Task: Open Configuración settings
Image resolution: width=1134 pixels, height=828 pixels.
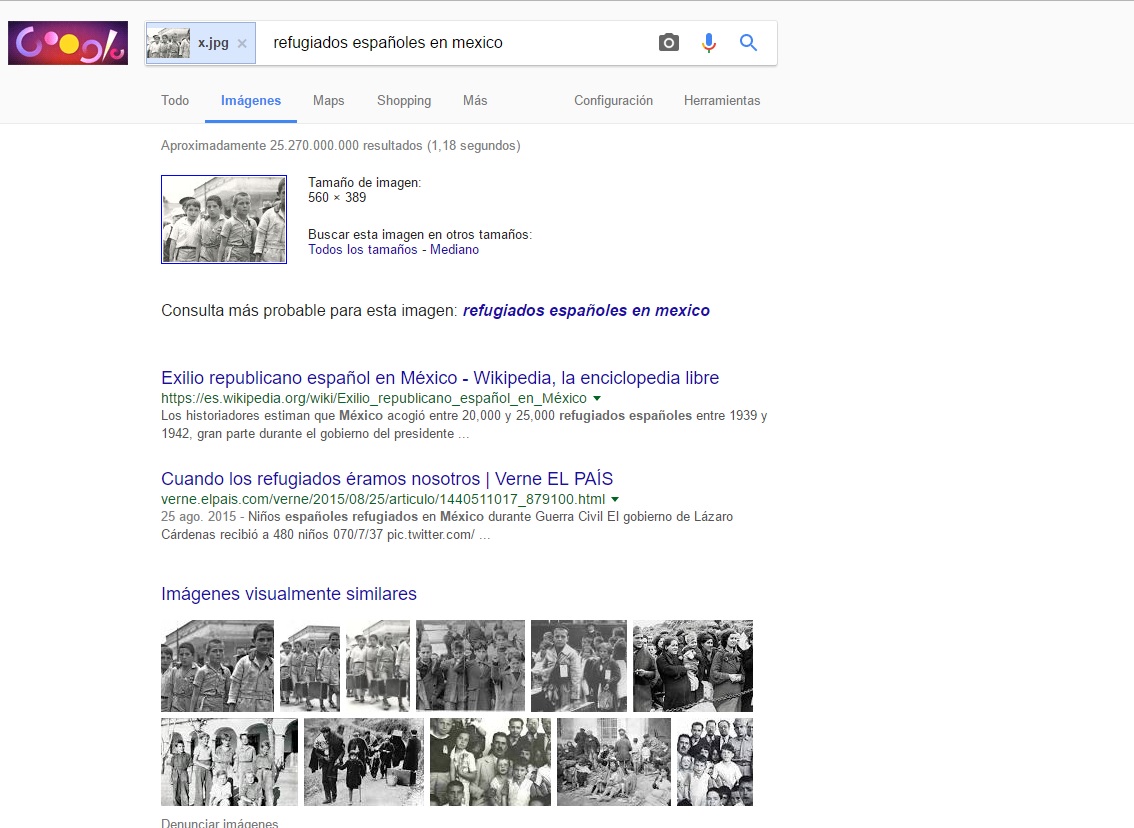Action: coord(613,101)
